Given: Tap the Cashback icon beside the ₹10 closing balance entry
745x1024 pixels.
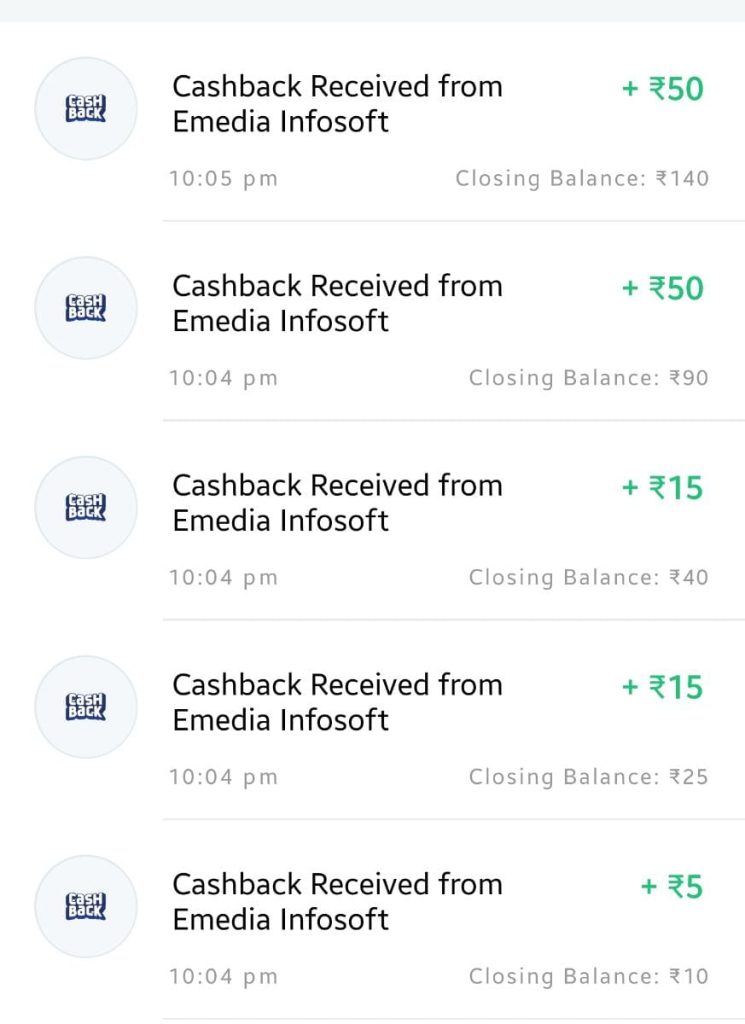Looking at the screenshot, I should tap(86, 906).
